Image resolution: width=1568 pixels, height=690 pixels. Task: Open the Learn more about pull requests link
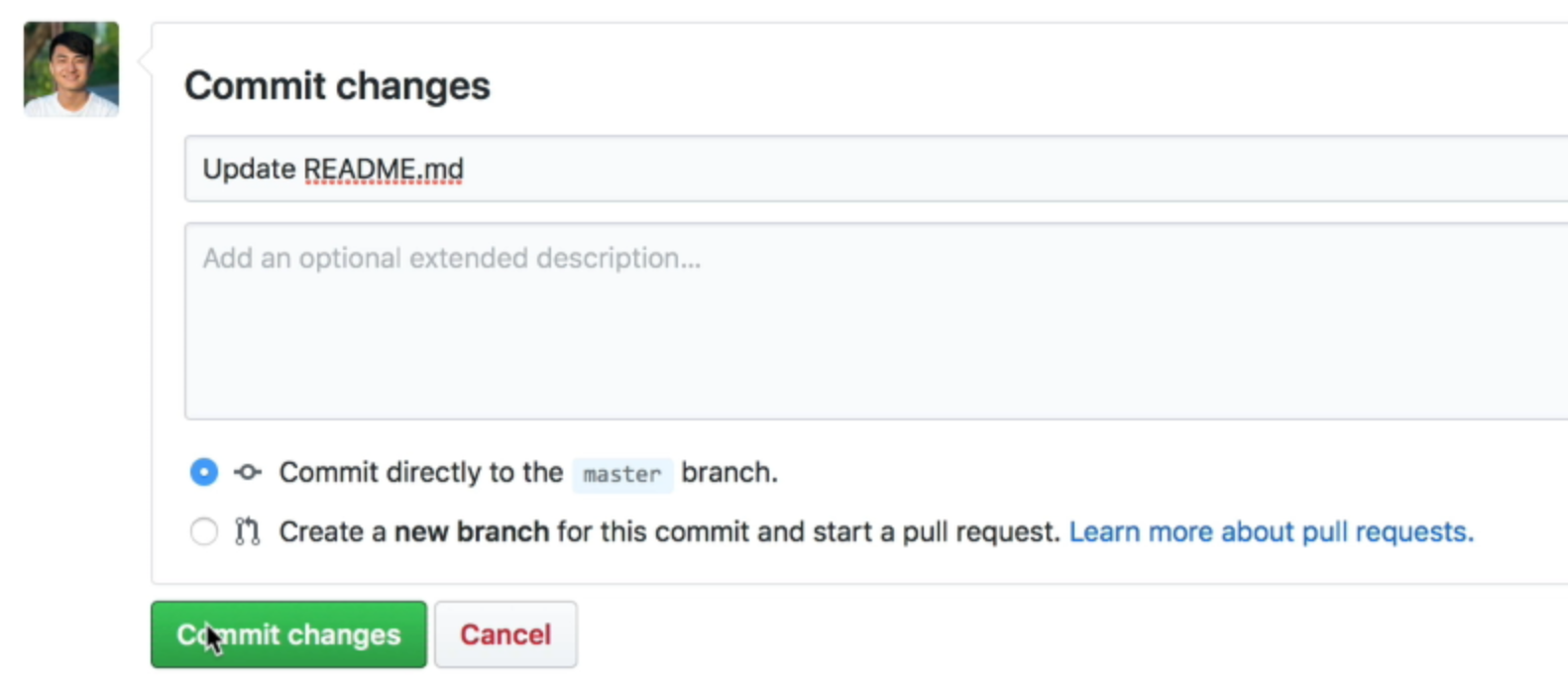click(1271, 532)
